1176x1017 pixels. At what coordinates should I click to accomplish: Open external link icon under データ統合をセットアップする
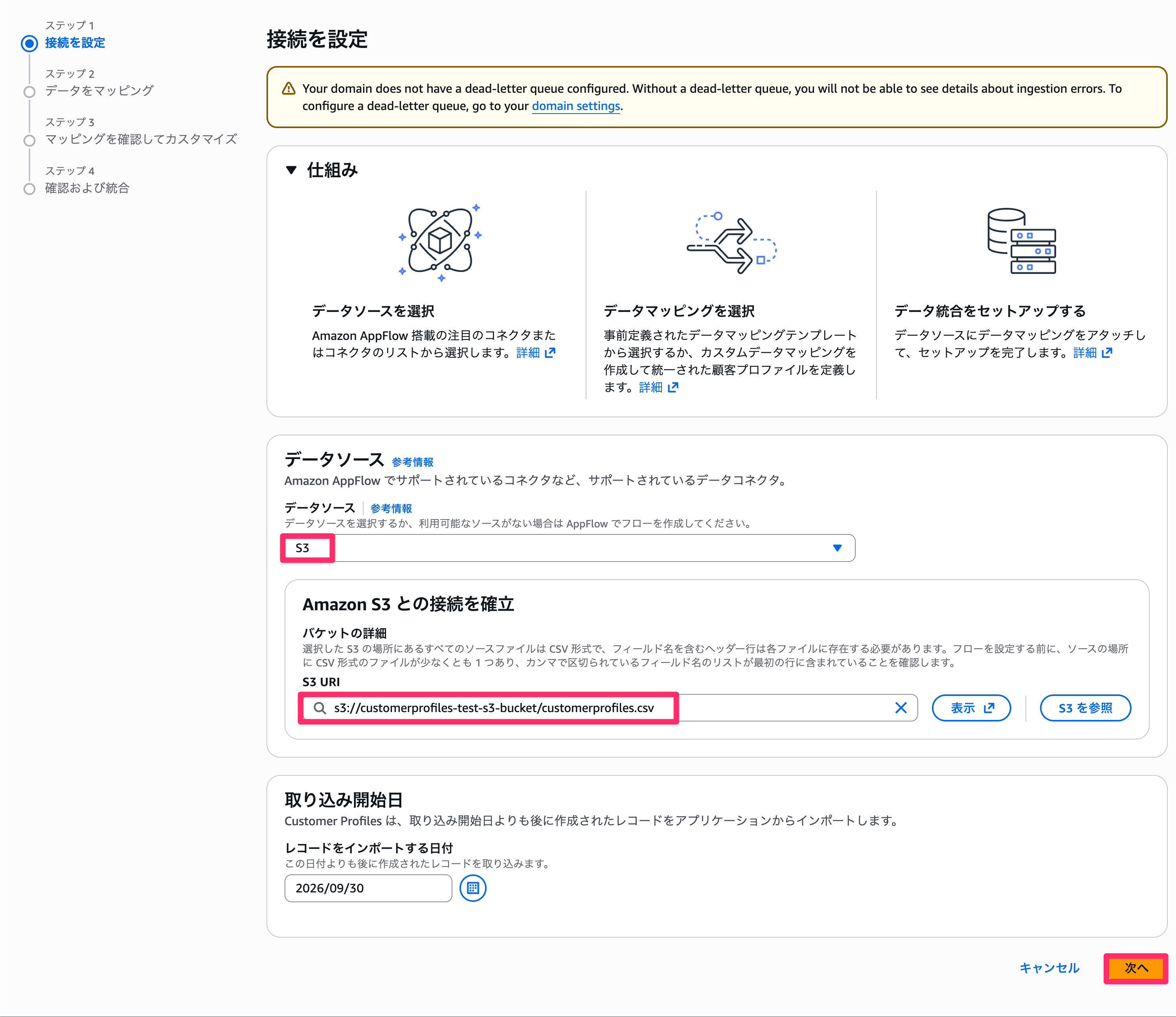point(1106,352)
